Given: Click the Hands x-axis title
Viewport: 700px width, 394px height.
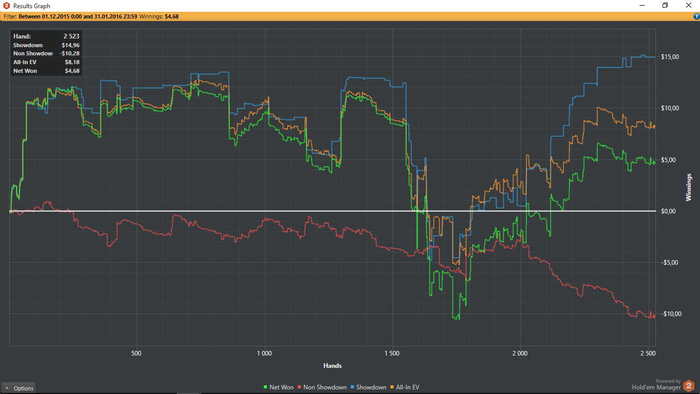Looking at the screenshot, I should pos(332,365).
